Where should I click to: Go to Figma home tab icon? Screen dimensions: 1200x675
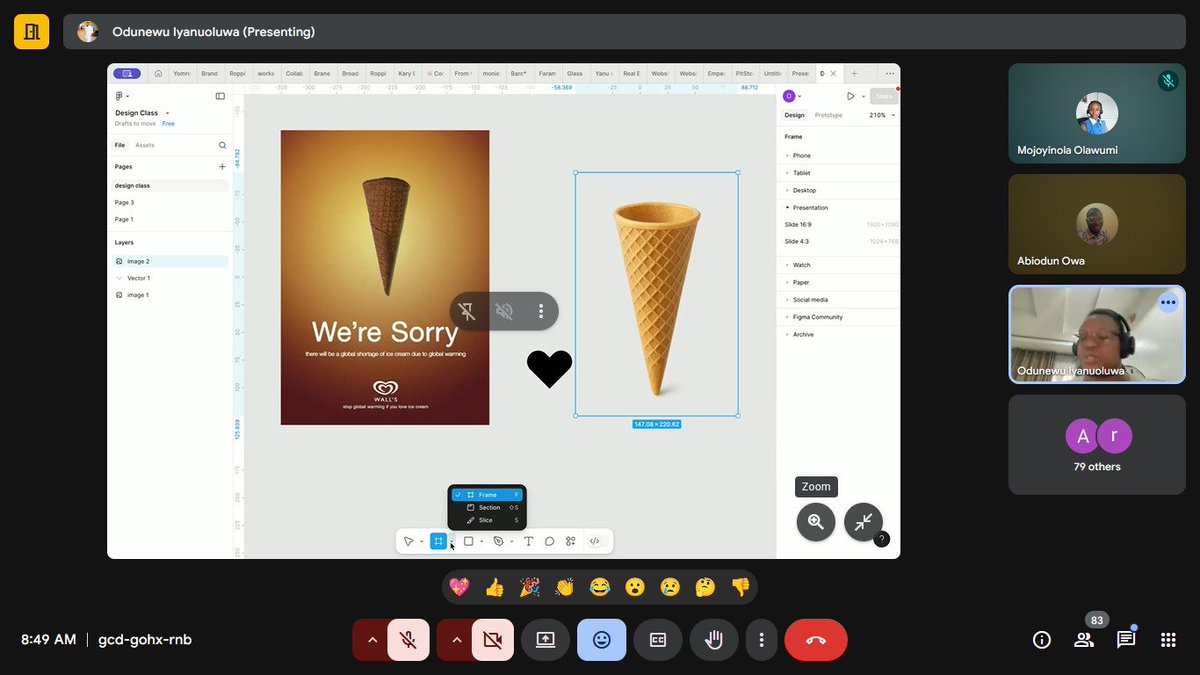tap(158, 73)
